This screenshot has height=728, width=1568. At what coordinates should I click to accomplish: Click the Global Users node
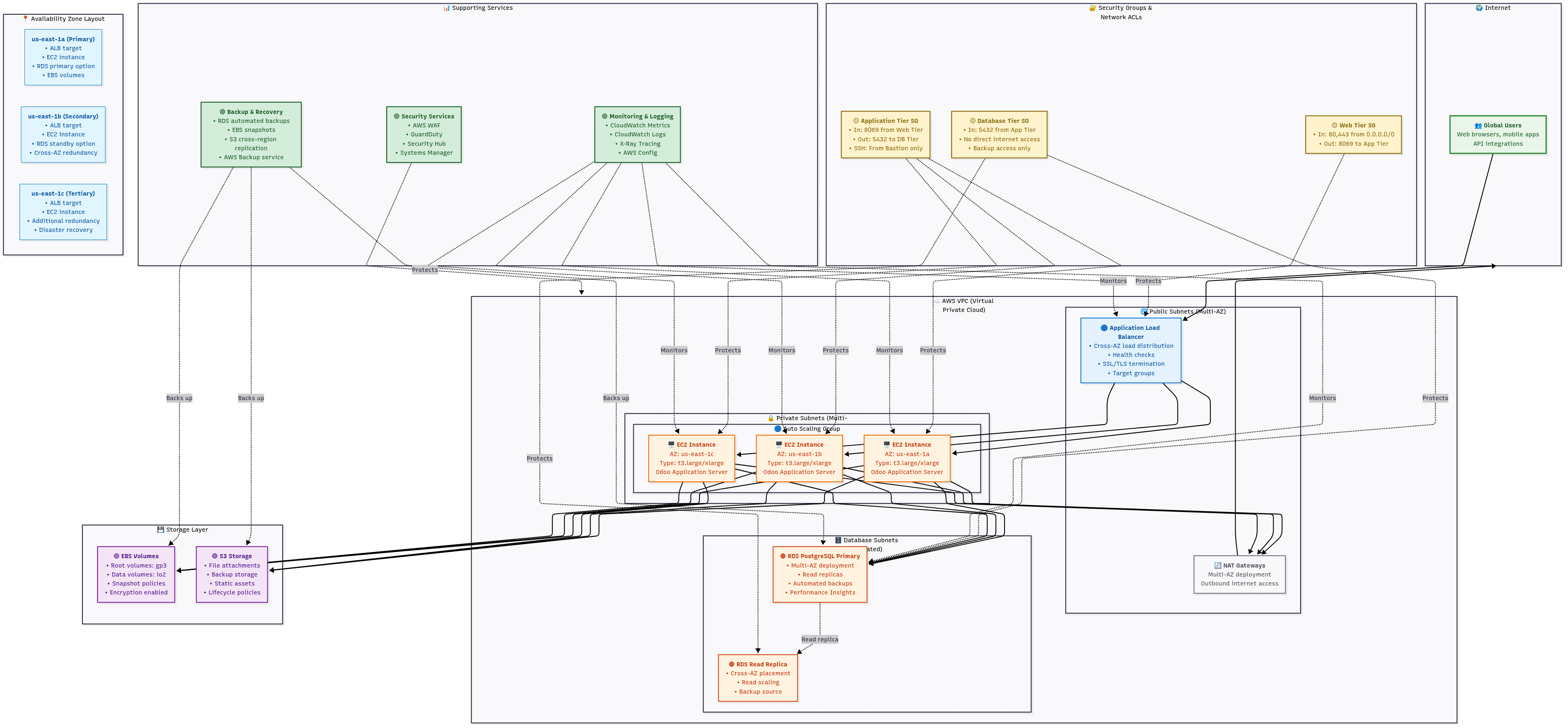(1497, 134)
